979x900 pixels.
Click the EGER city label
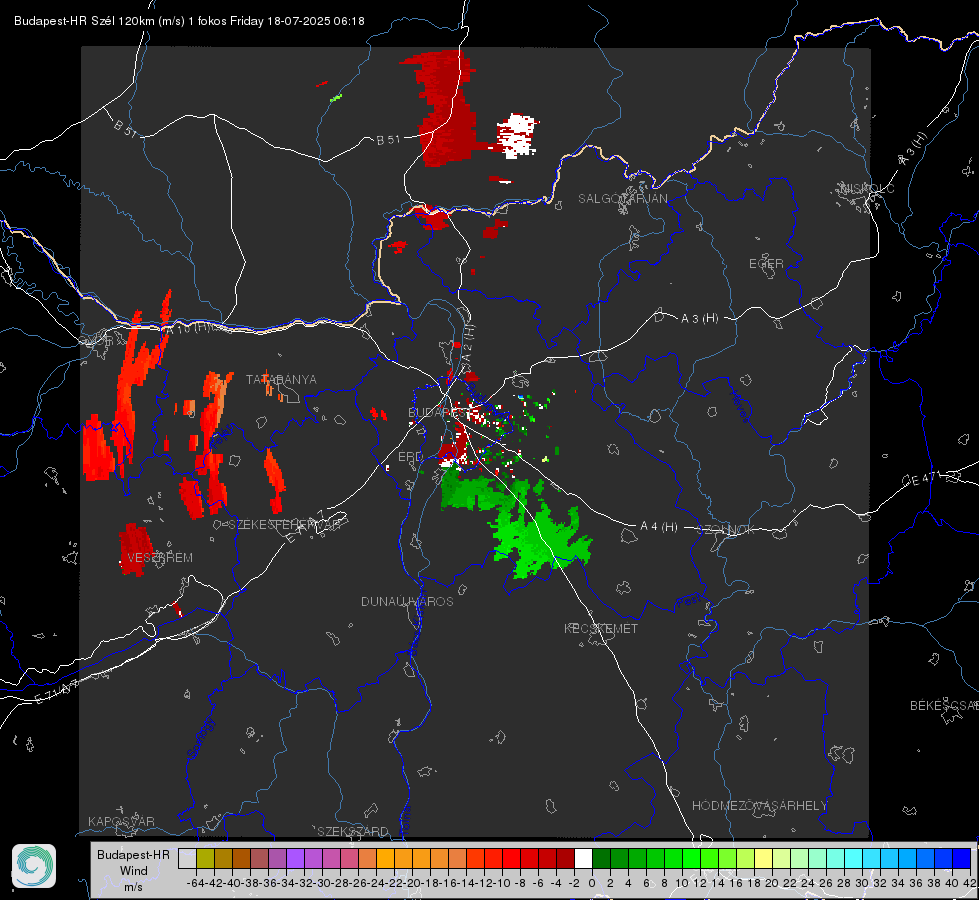(x=766, y=264)
